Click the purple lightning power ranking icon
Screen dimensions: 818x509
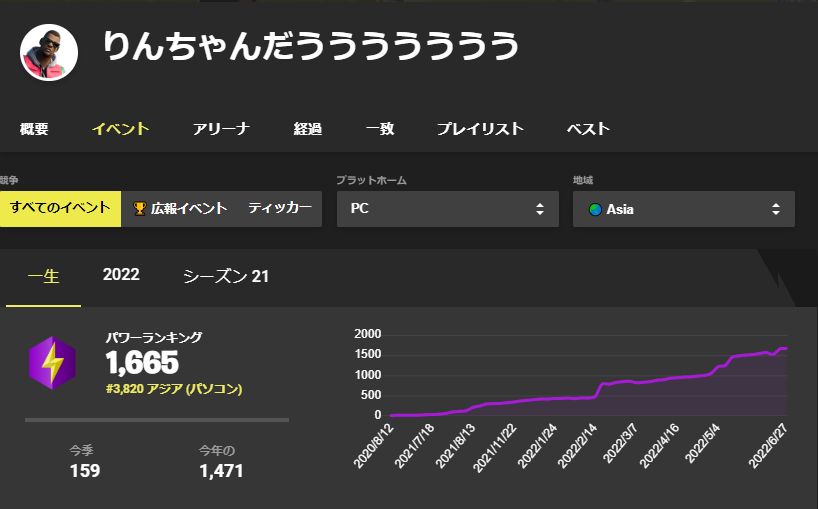52,363
